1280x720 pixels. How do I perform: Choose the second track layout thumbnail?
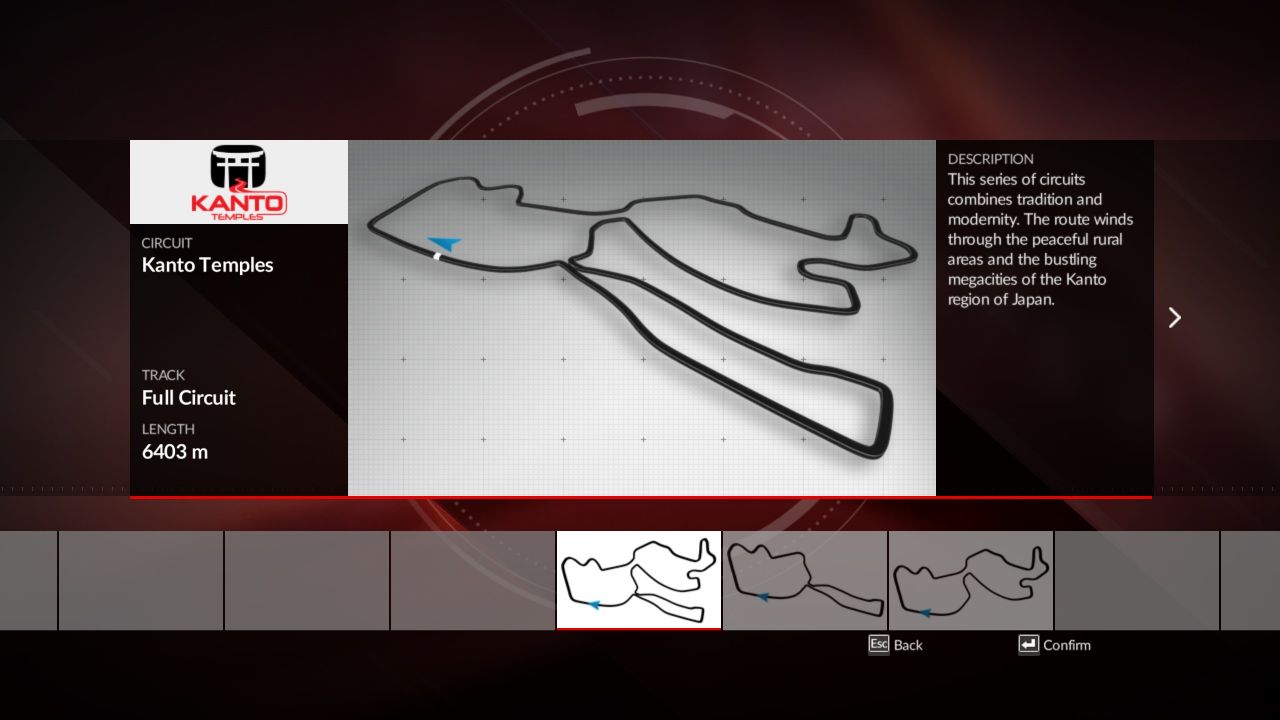(x=805, y=580)
